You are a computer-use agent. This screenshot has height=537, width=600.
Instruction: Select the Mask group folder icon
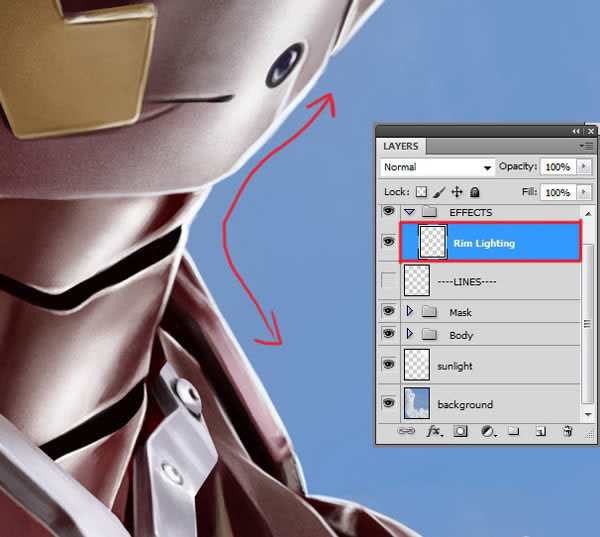click(x=429, y=312)
